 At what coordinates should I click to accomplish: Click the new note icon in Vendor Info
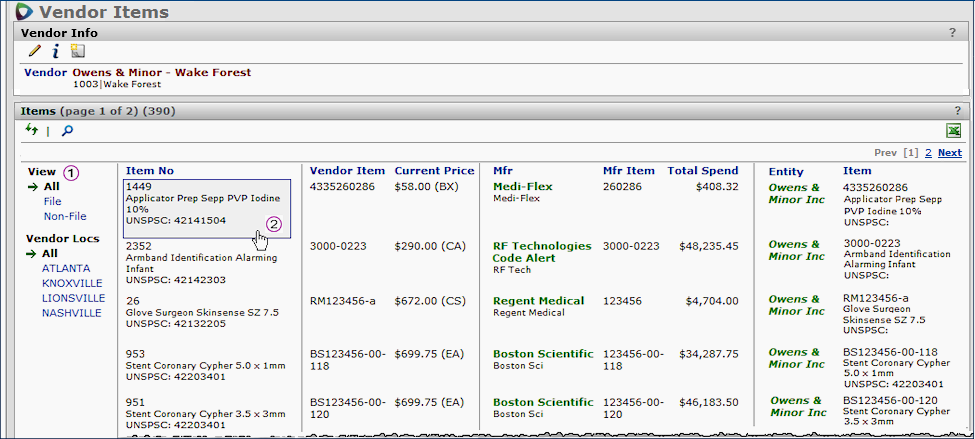pyautogui.click(x=78, y=51)
